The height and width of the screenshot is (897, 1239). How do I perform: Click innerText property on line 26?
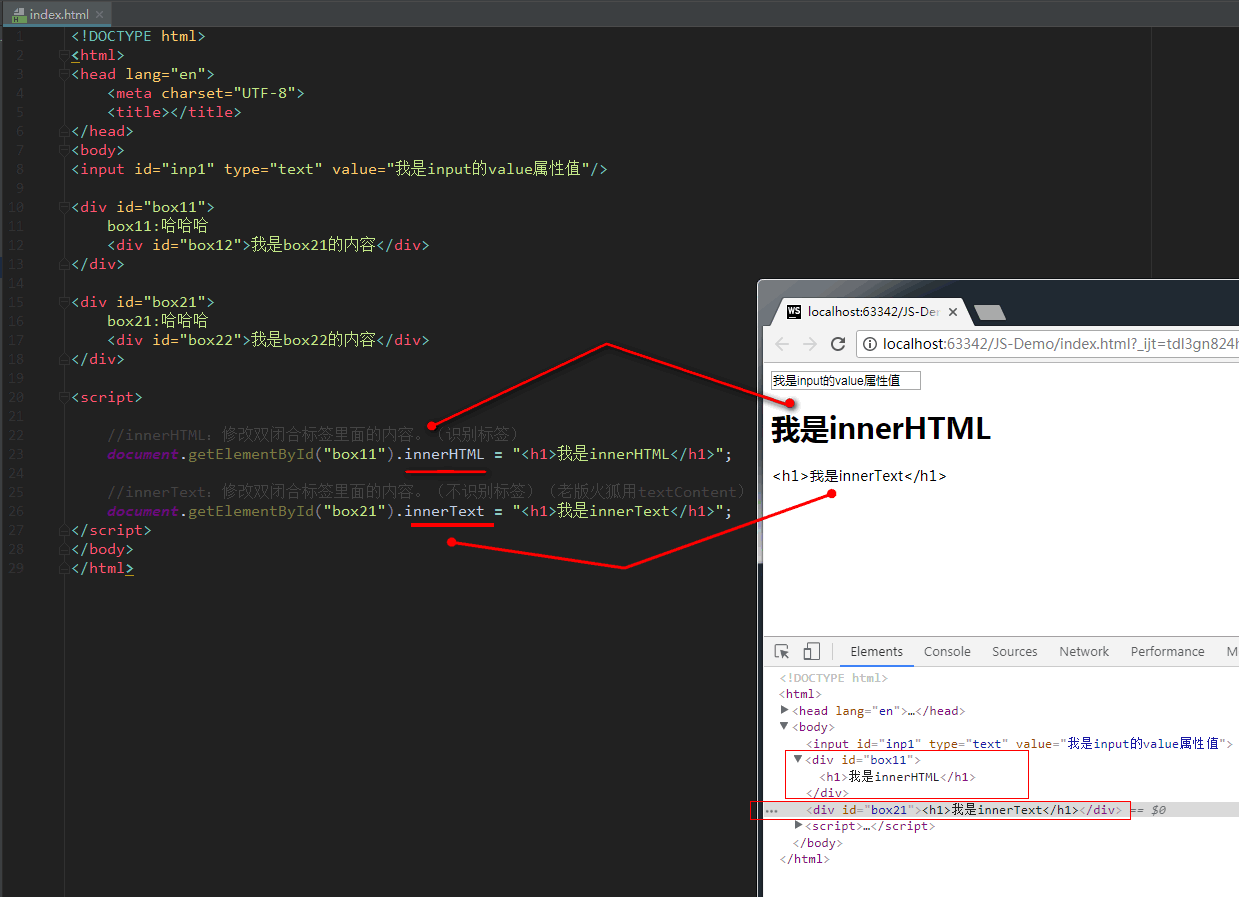click(444, 511)
